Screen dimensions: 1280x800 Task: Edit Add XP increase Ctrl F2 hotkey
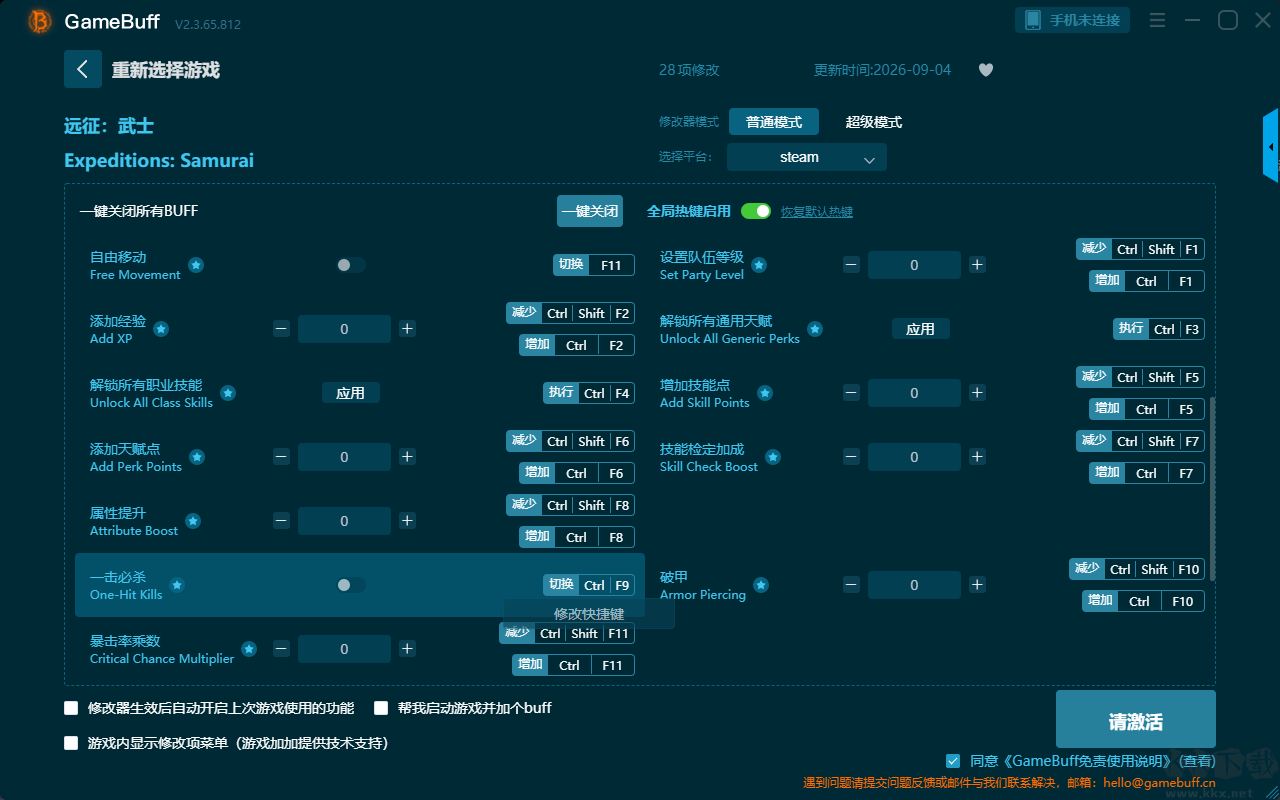[x=577, y=345]
